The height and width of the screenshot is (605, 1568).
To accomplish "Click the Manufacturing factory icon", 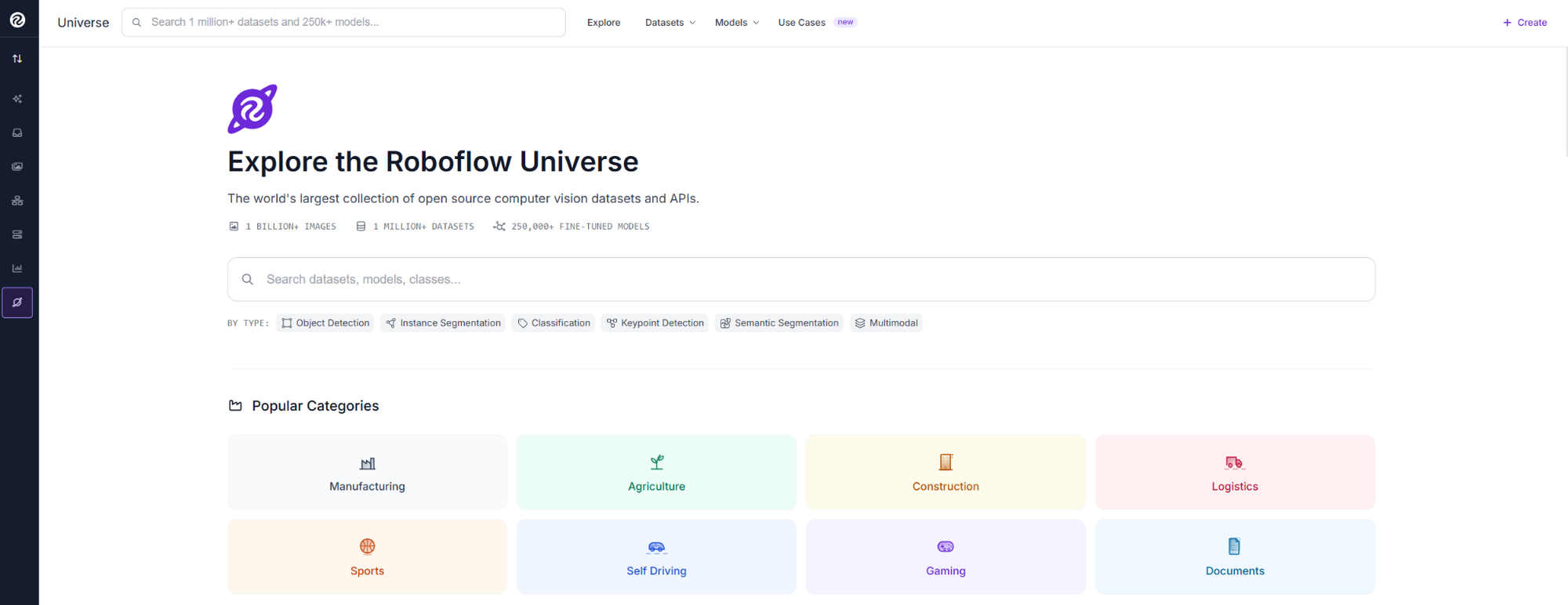I will point(368,463).
